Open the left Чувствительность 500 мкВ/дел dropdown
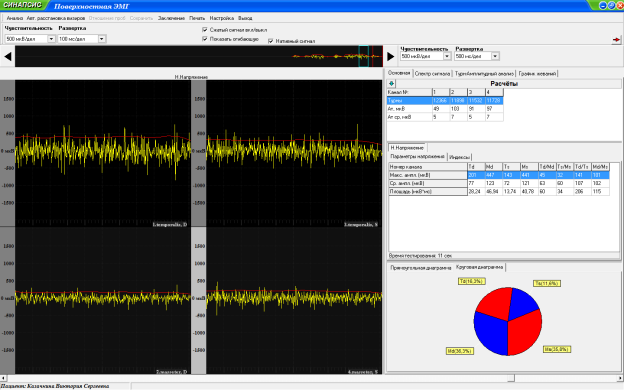The width and height of the screenshot is (624, 390). 51,39
